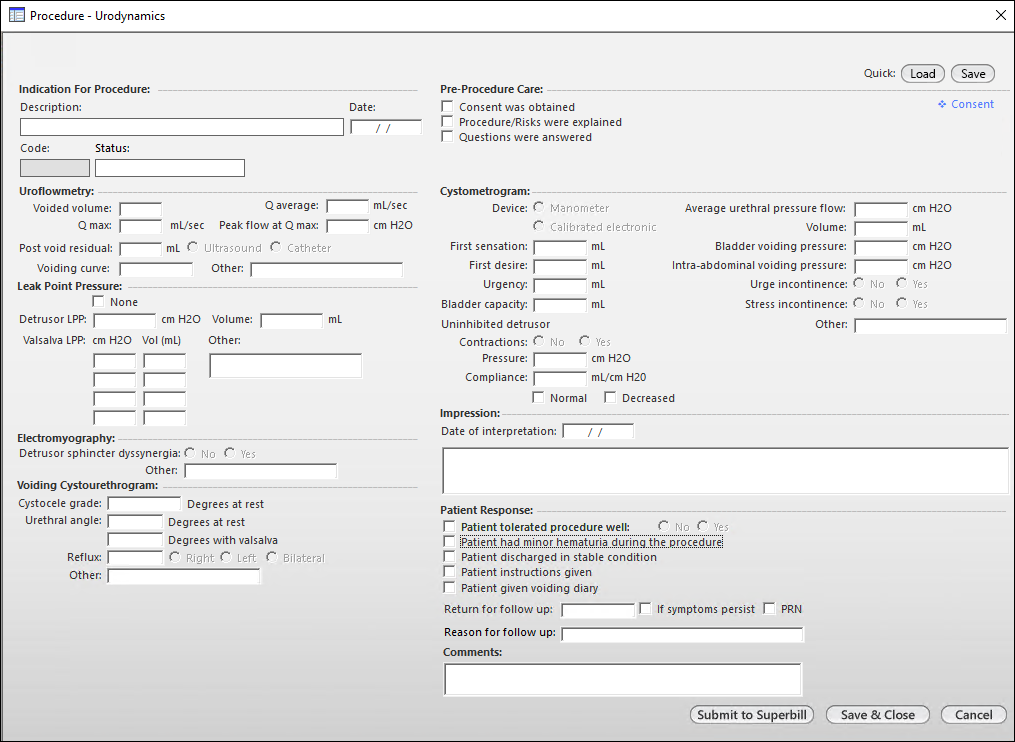Image resolution: width=1015 pixels, height=742 pixels.
Task: Click the Cystocele grade field
Action: (x=144, y=504)
